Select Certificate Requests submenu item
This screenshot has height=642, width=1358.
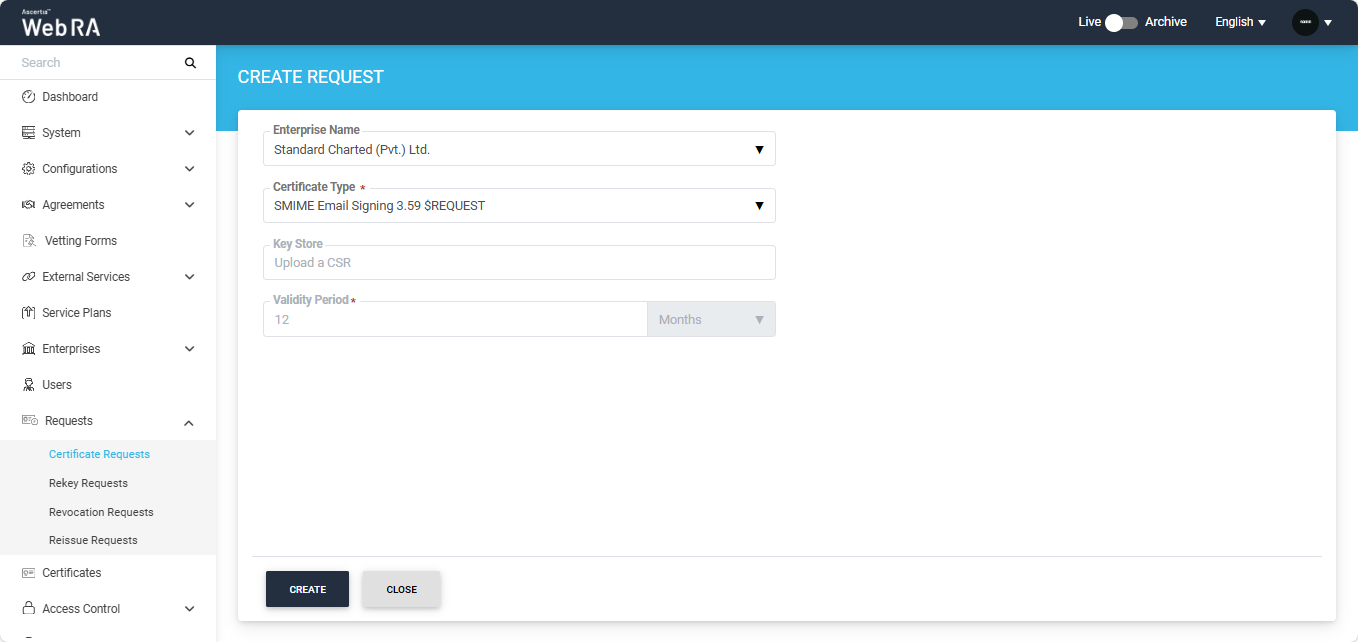[x=99, y=454]
